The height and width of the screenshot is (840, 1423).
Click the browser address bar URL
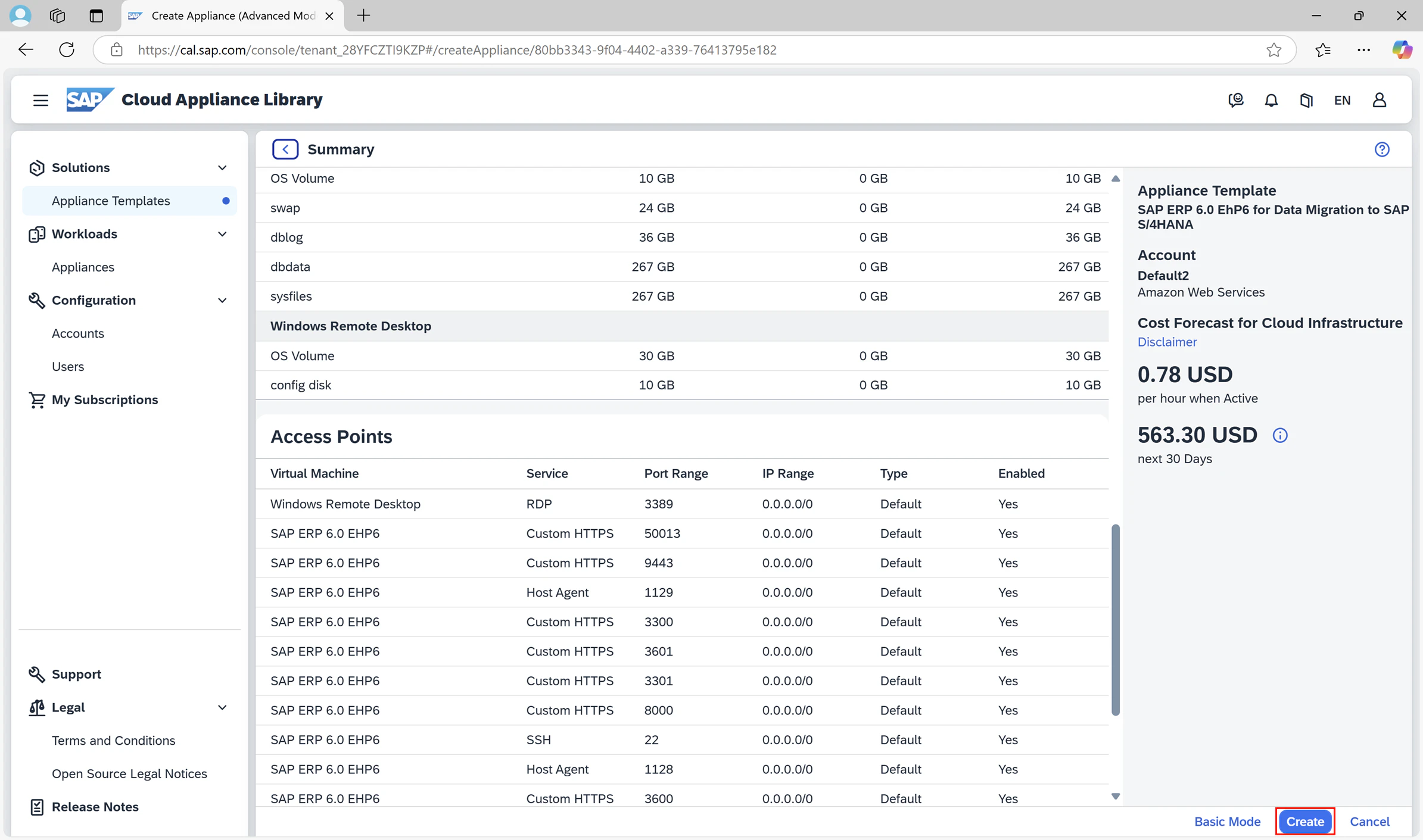[457, 50]
